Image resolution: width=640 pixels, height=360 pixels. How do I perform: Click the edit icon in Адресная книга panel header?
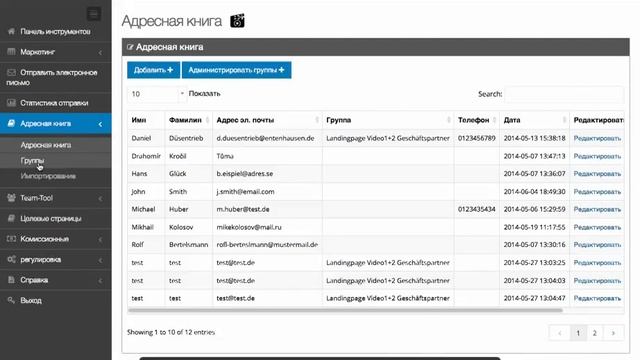pos(130,47)
